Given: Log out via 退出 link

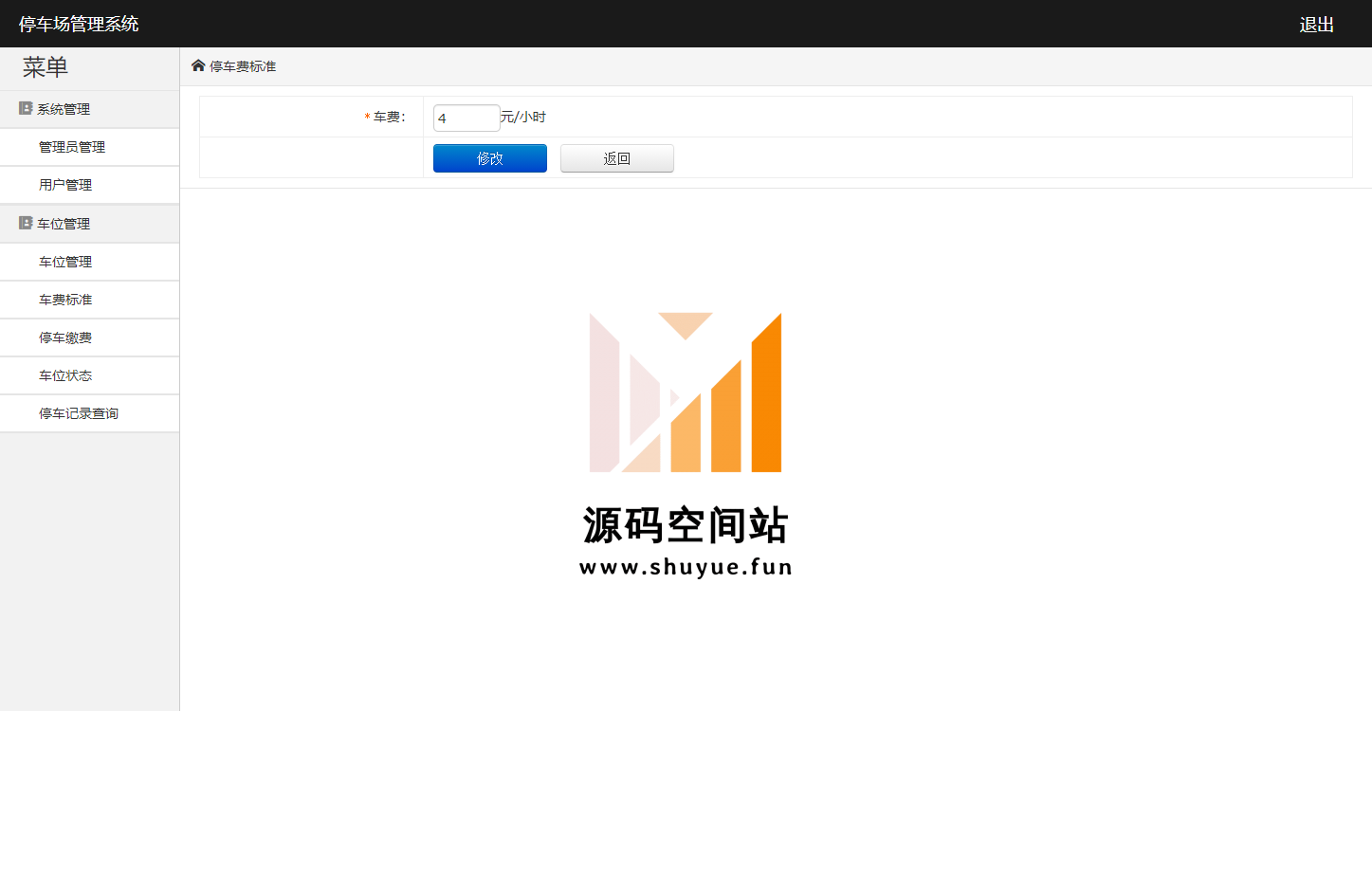Looking at the screenshot, I should (1316, 25).
